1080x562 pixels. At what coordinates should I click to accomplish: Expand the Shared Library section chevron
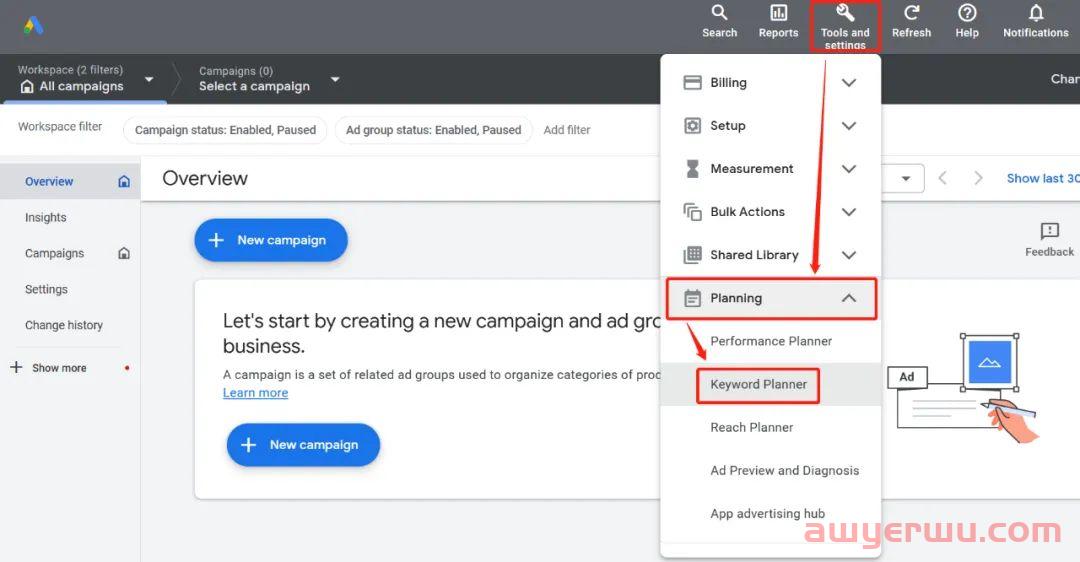click(x=849, y=255)
